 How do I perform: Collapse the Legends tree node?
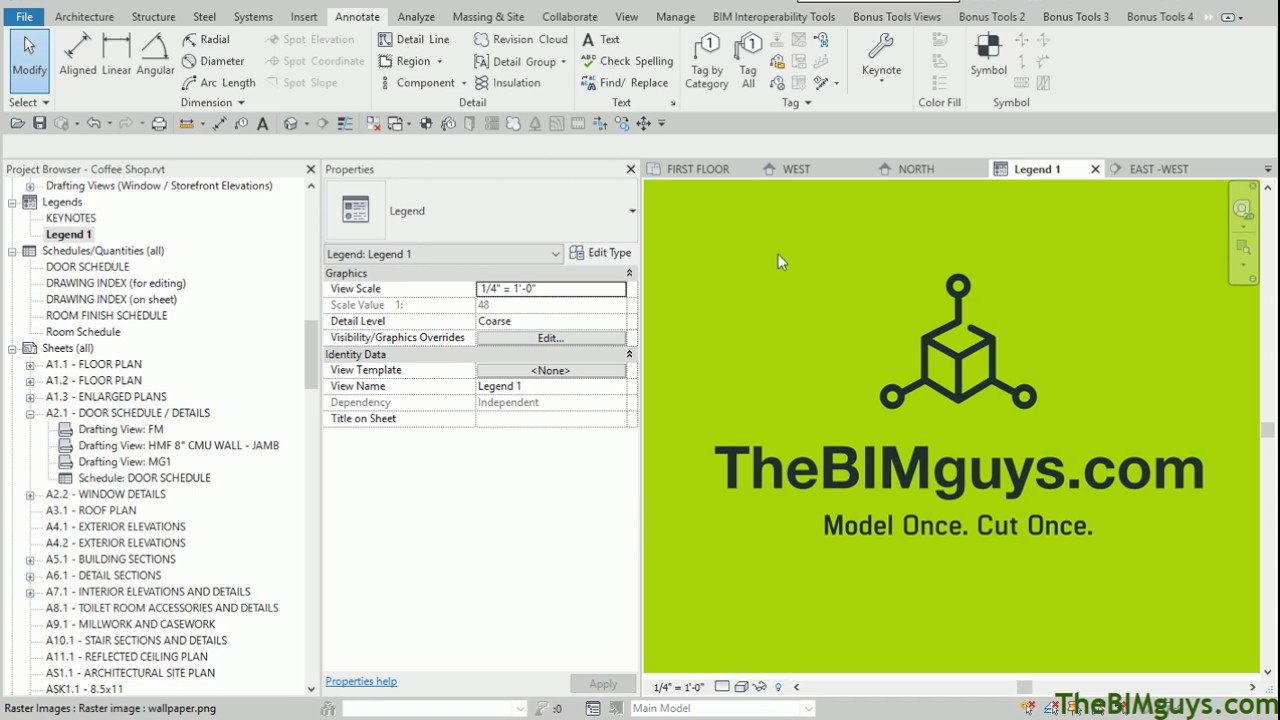pyautogui.click(x=12, y=202)
